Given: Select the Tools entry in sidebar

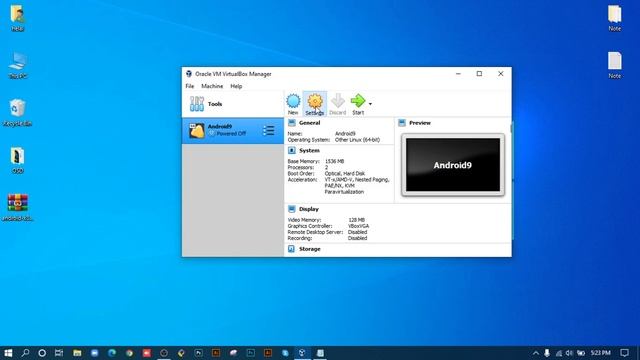Looking at the screenshot, I should (233, 104).
